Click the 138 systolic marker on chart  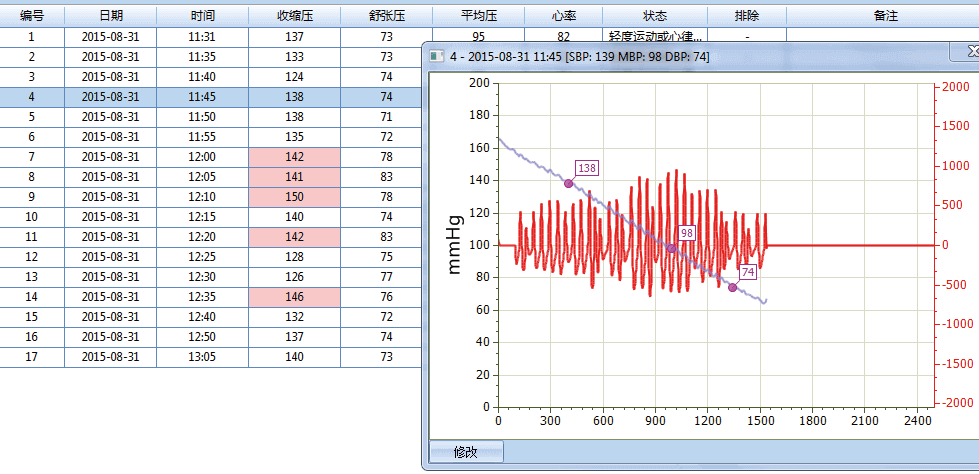[x=568, y=183]
